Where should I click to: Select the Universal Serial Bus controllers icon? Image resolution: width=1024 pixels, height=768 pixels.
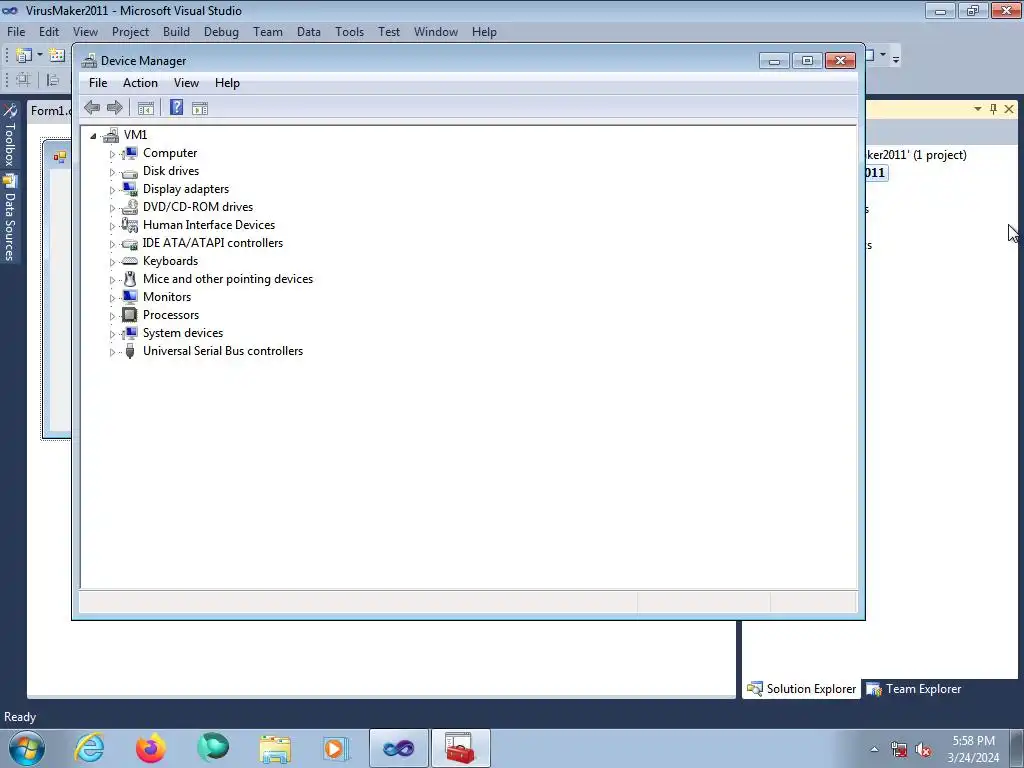click(130, 351)
